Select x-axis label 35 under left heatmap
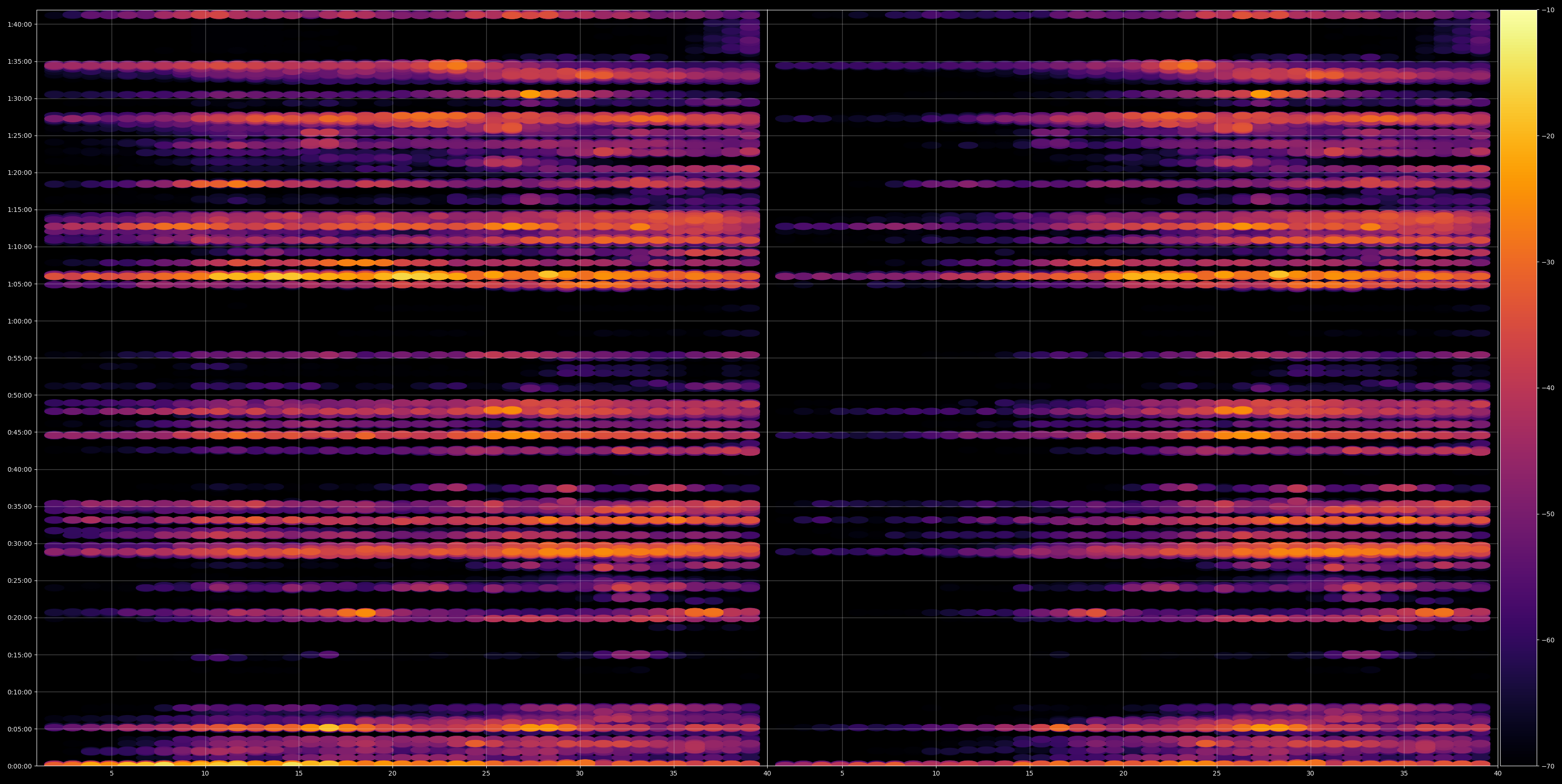The width and height of the screenshot is (1562, 784). (674, 774)
